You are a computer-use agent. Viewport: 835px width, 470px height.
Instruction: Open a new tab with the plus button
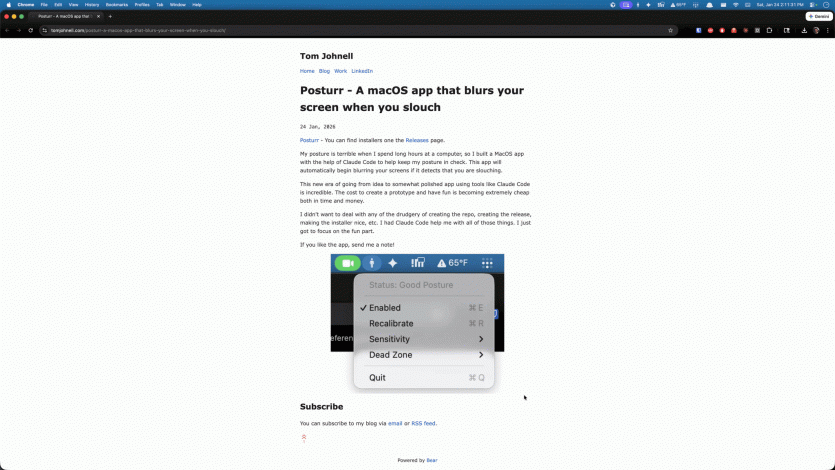tap(110, 16)
